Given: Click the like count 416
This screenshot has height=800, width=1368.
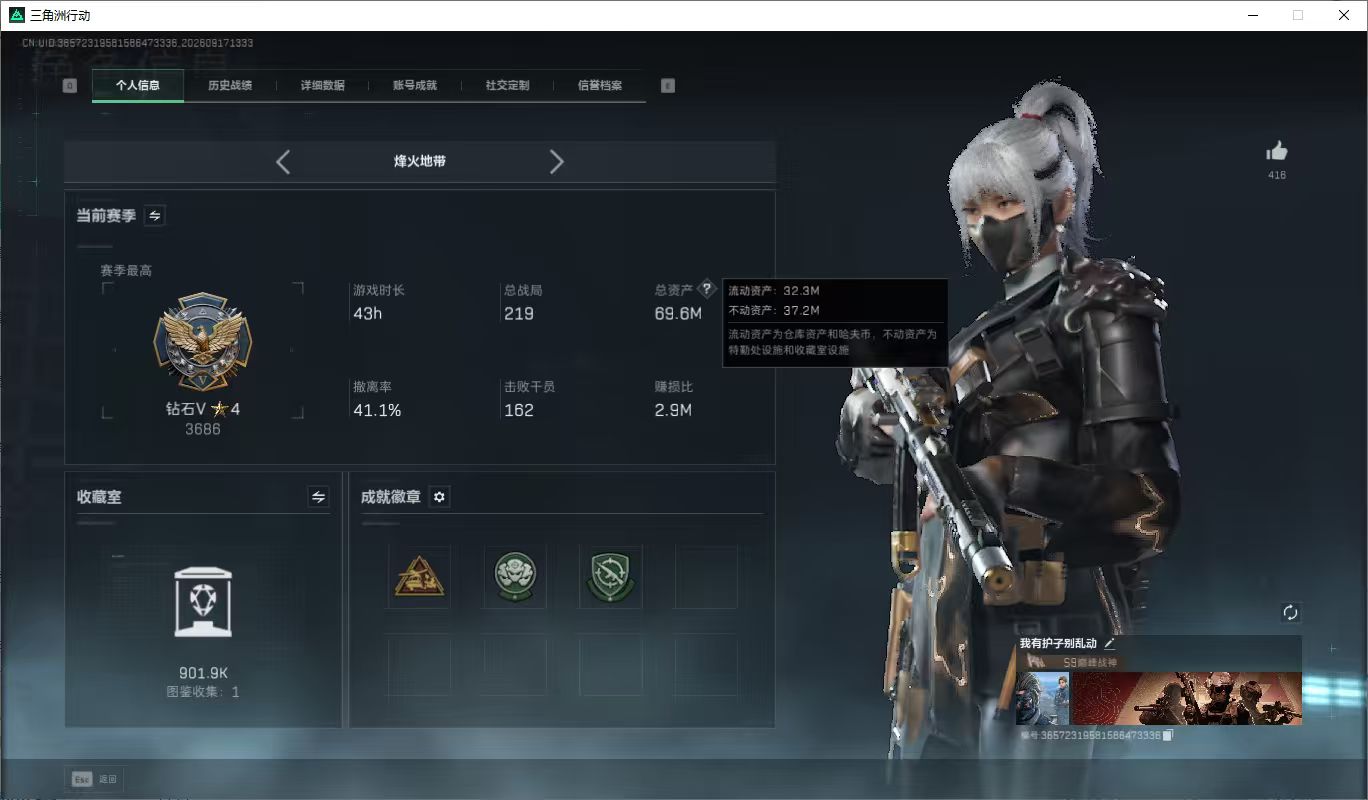Looking at the screenshot, I should tap(1277, 176).
